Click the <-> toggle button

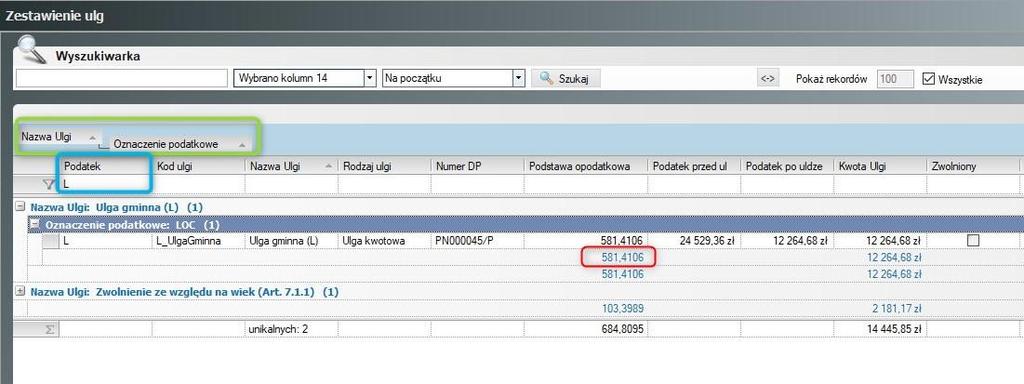[x=768, y=79]
